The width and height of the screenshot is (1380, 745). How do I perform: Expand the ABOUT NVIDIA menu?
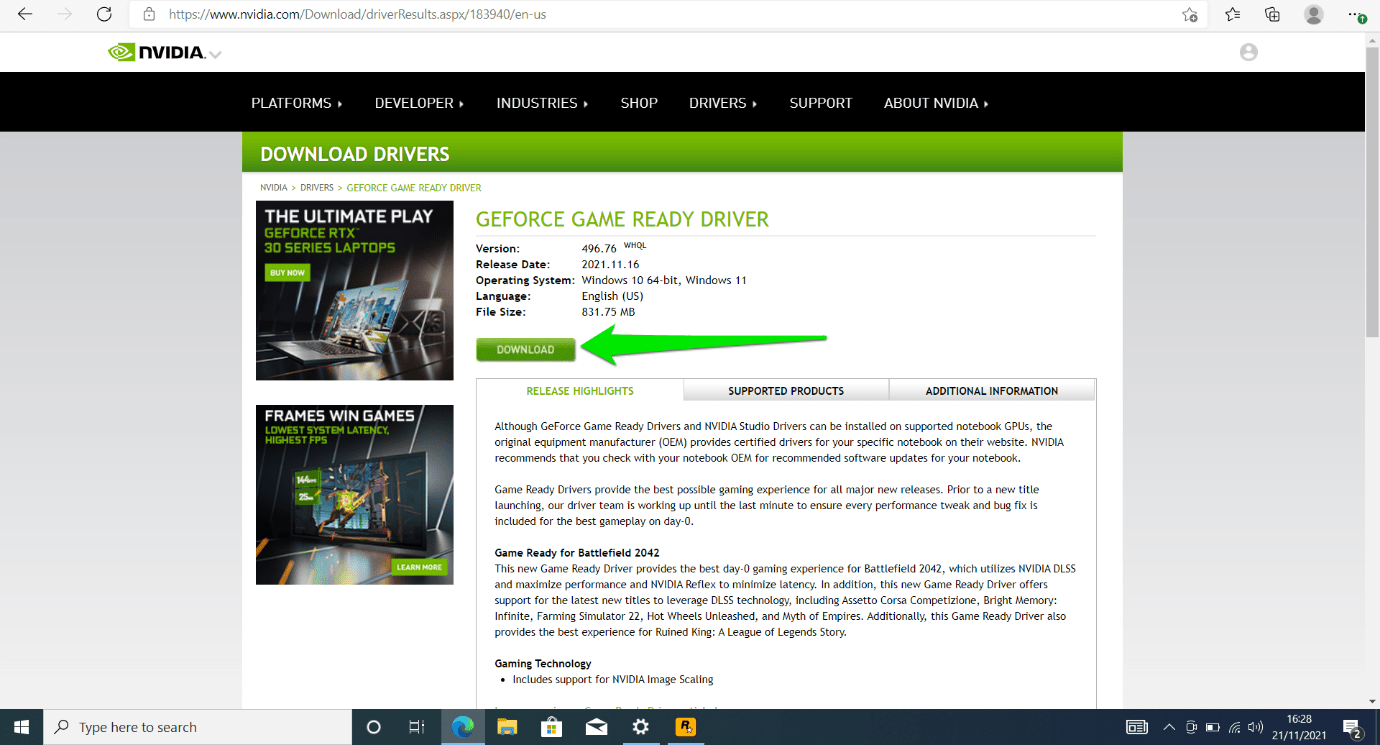pyautogui.click(x=936, y=103)
